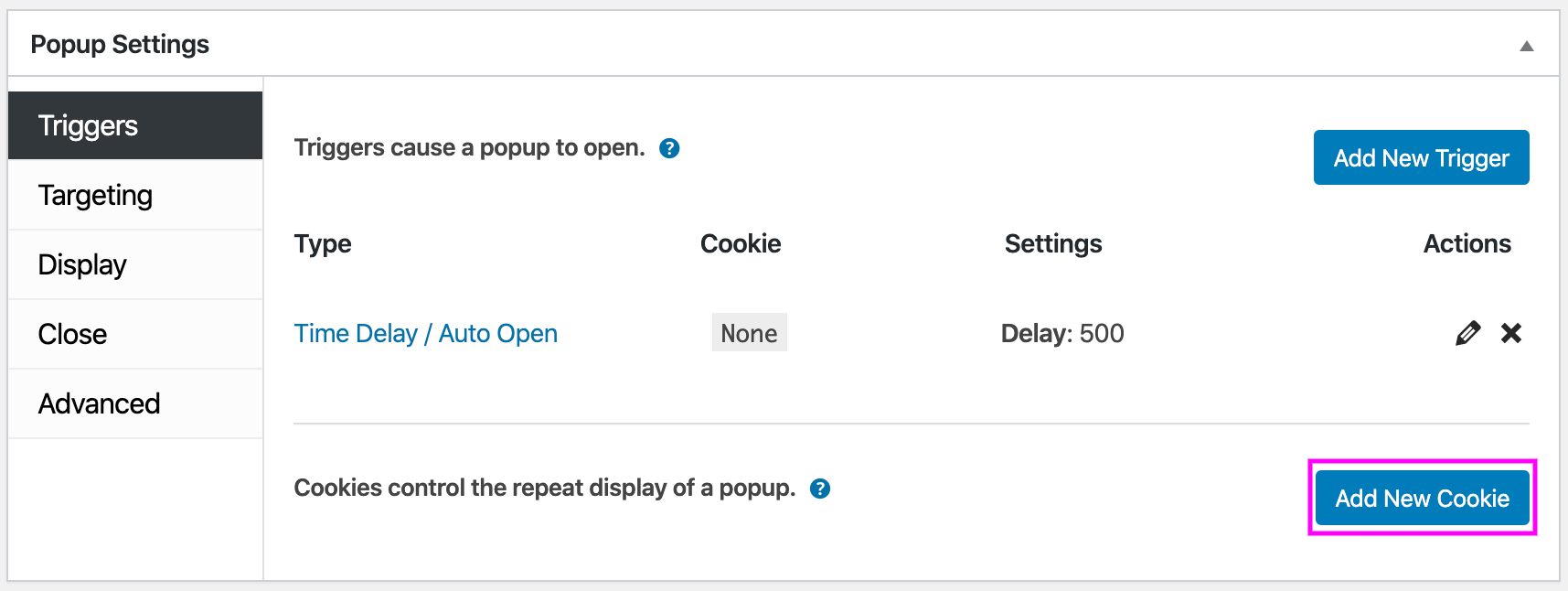Click the Add New Trigger button
This screenshot has width=1568, height=591.
[1421, 157]
